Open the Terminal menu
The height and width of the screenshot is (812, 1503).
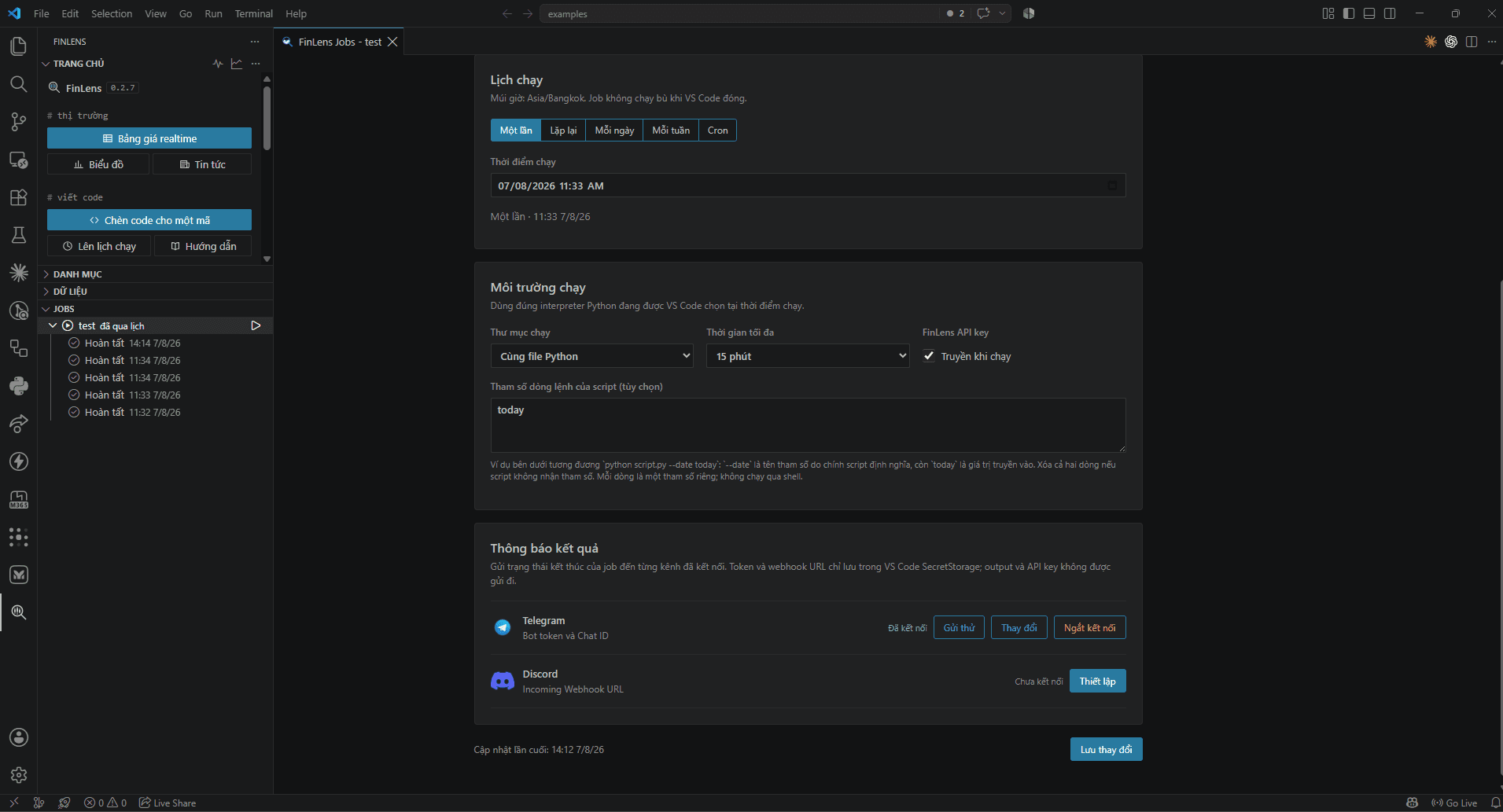point(254,13)
